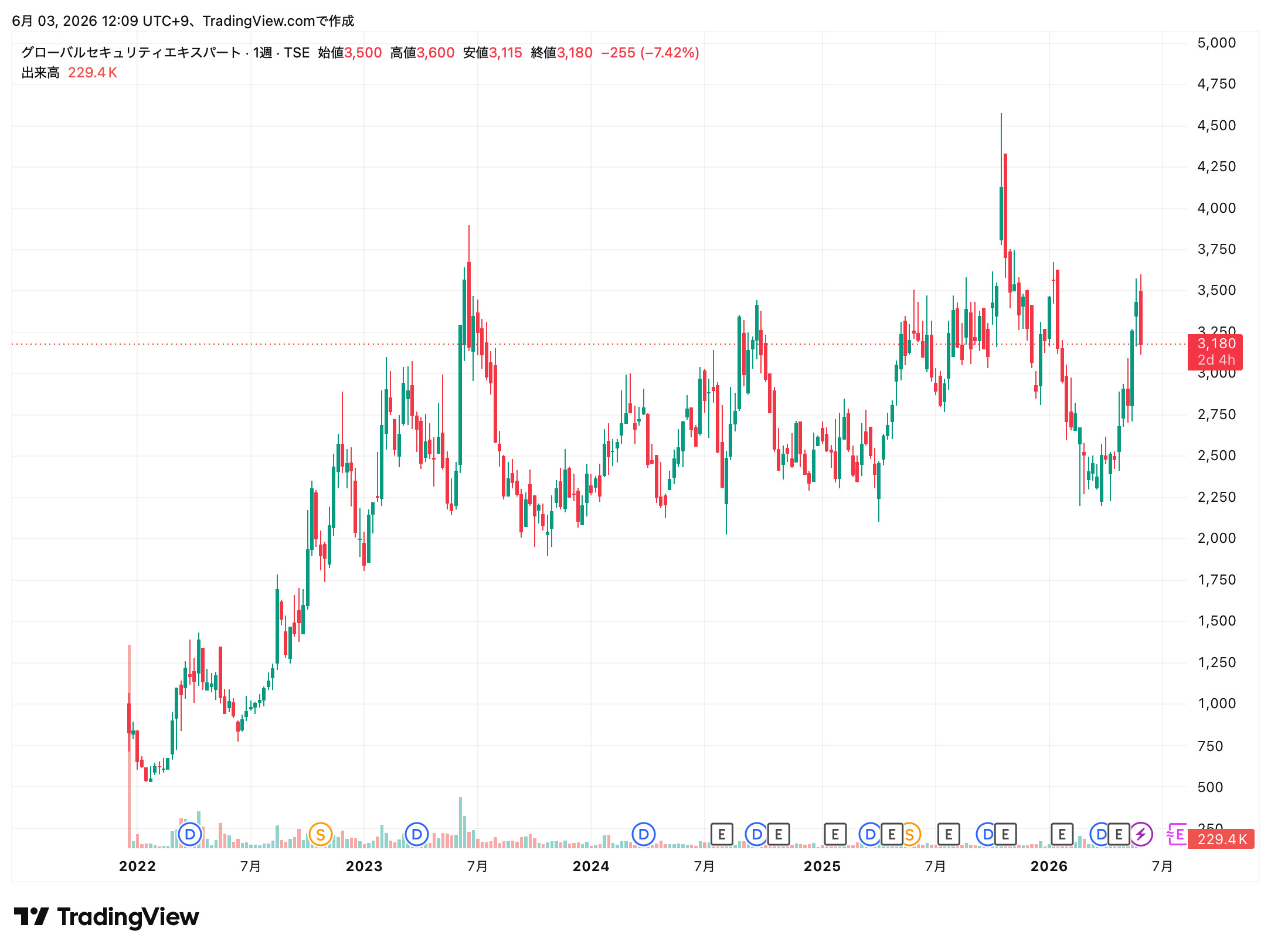This screenshot has width=1271, height=952.
Task: Open the first earnings E marker after July 2024
Action: (x=722, y=834)
